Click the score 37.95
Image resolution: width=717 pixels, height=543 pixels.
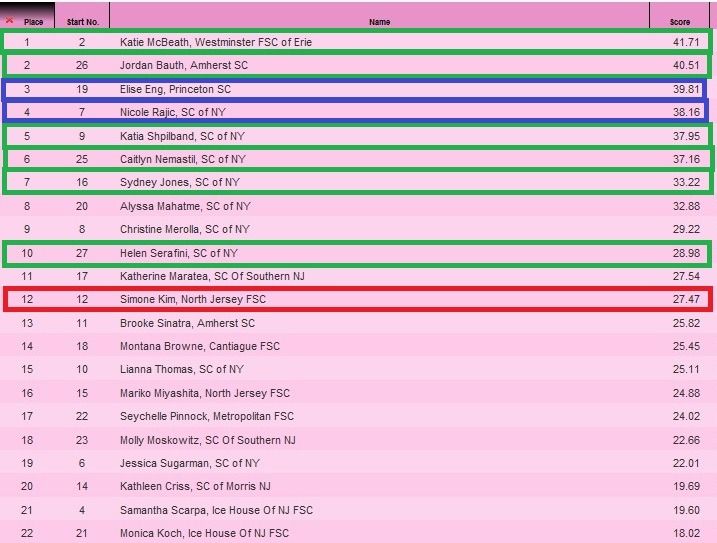pos(686,136)
